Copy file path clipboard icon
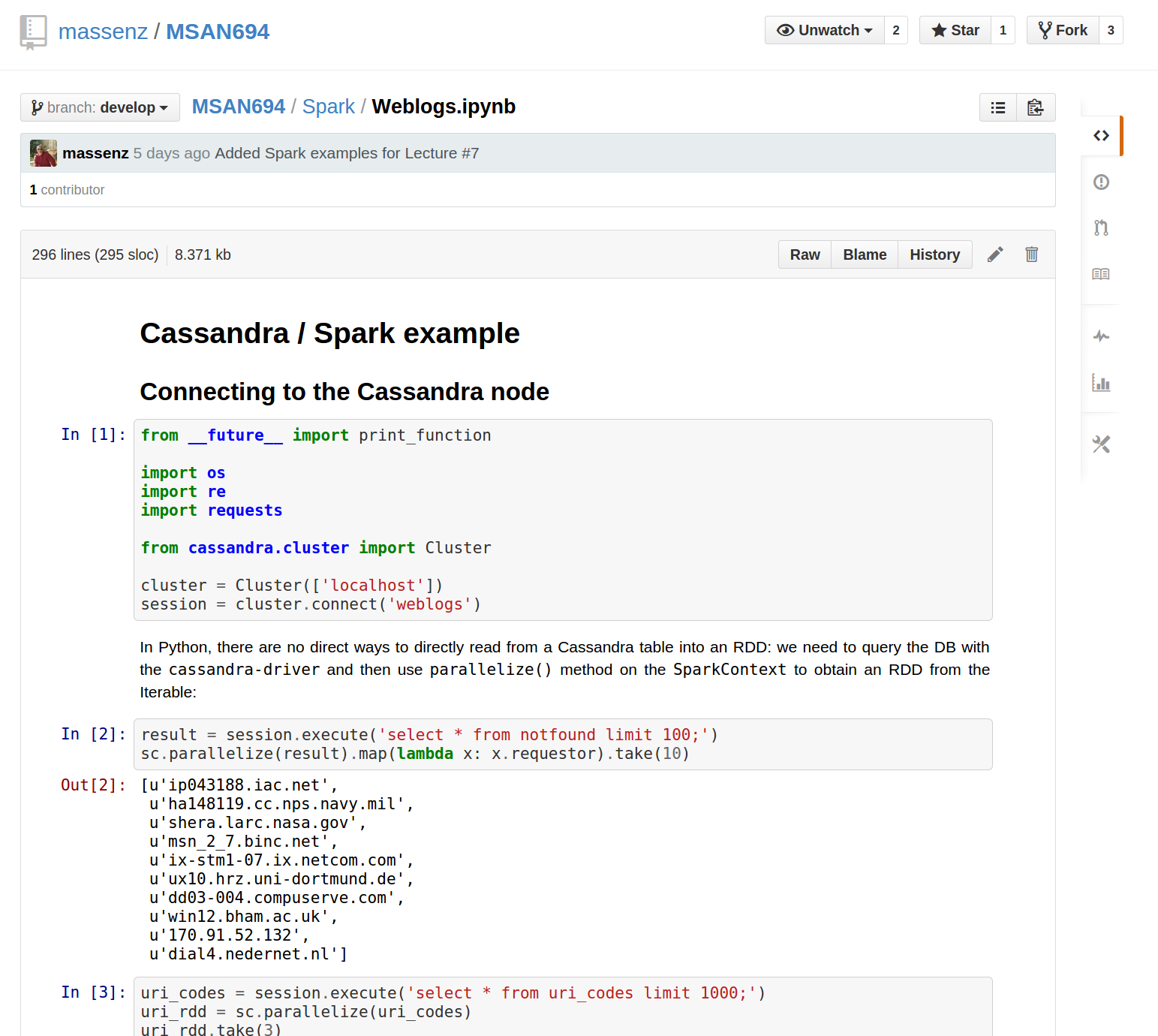Screen dimensions: 1158x1036 coord(1036,107)
